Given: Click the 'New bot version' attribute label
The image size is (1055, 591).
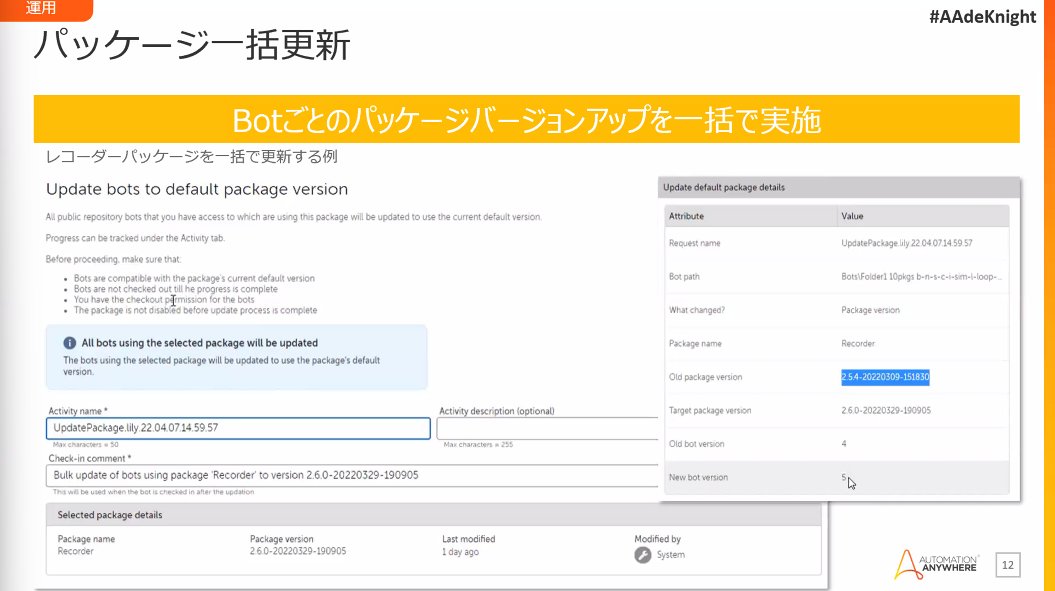Looking at the screenshot, I should pyautogui.click(x=698, y=477).
